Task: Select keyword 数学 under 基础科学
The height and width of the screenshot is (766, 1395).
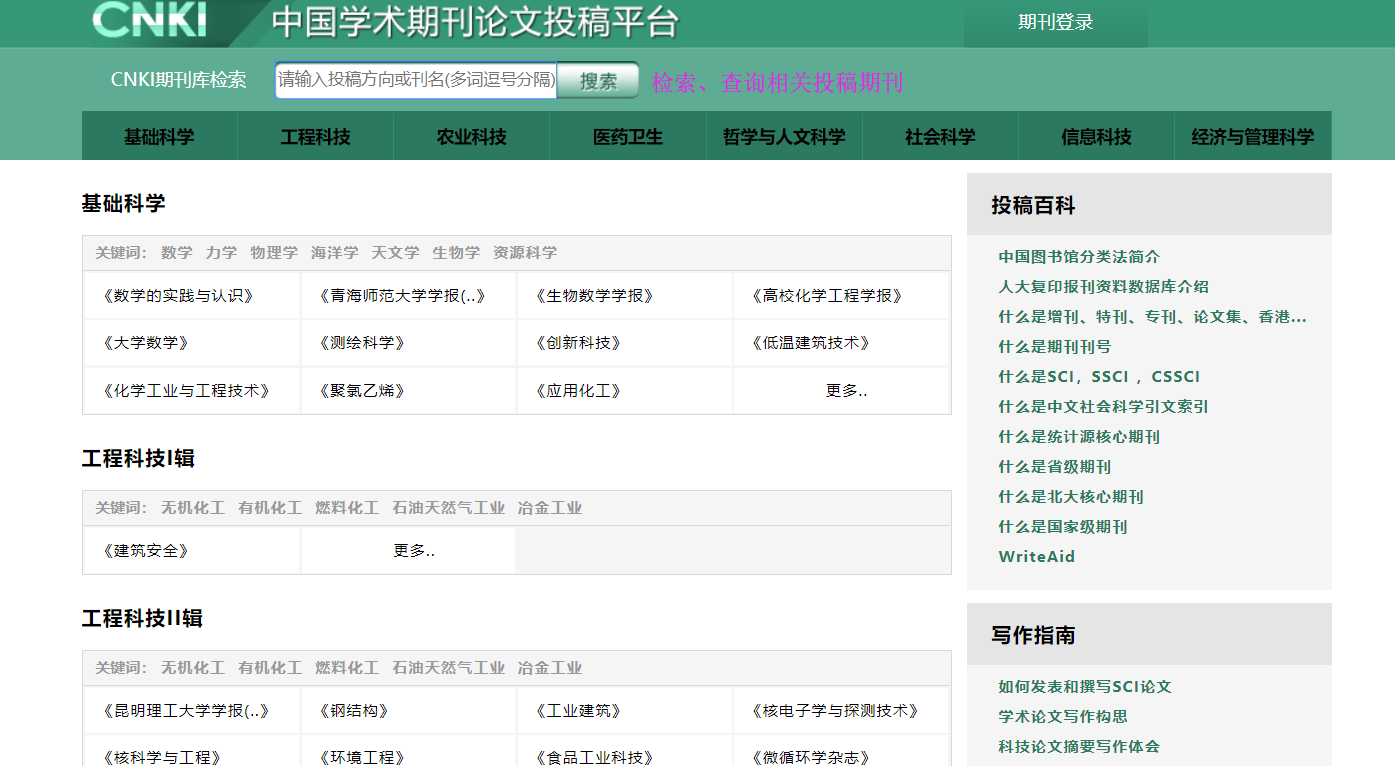Action: (x=177, y=253)
